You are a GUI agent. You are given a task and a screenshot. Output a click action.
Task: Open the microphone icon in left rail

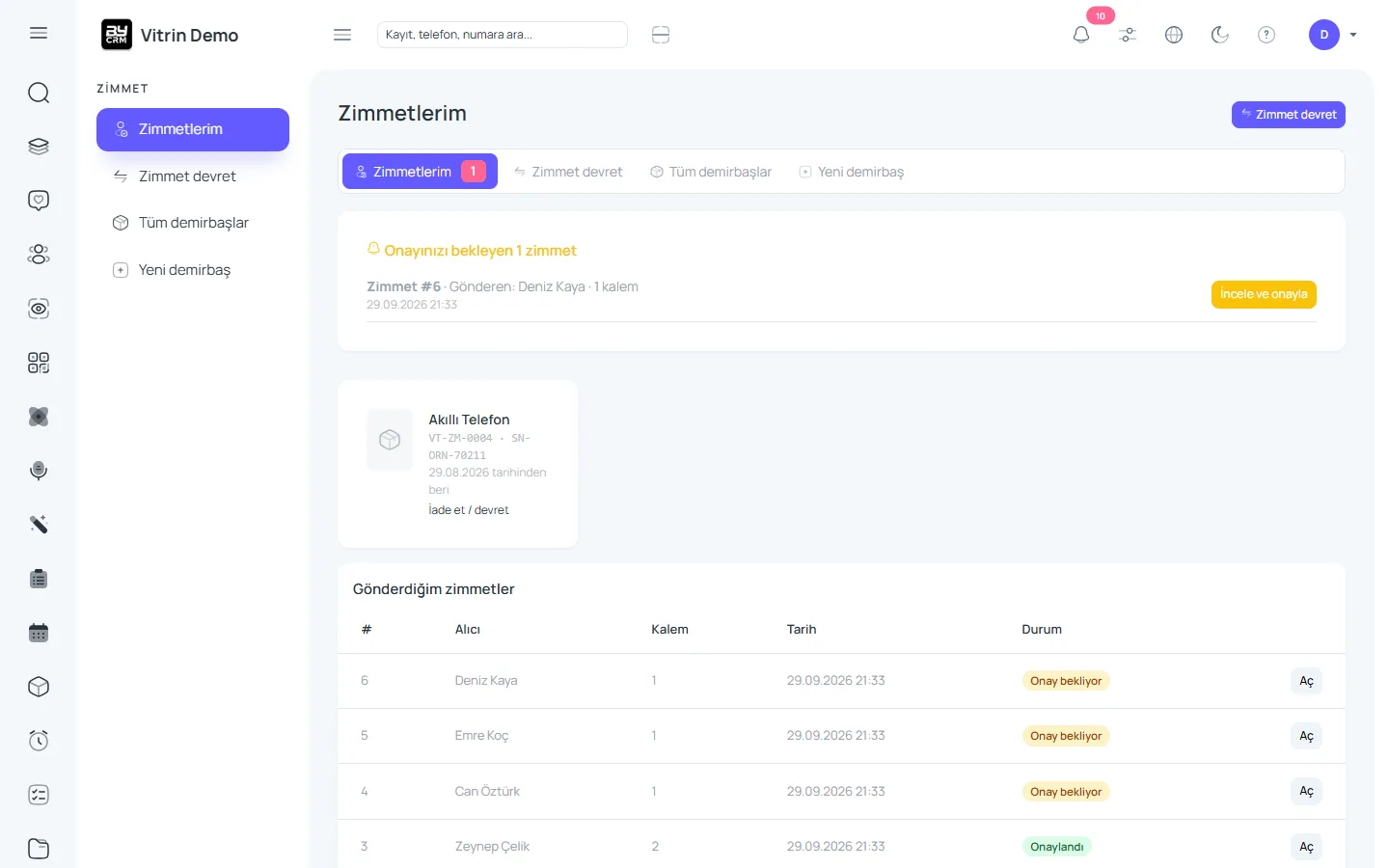point(39,471)
